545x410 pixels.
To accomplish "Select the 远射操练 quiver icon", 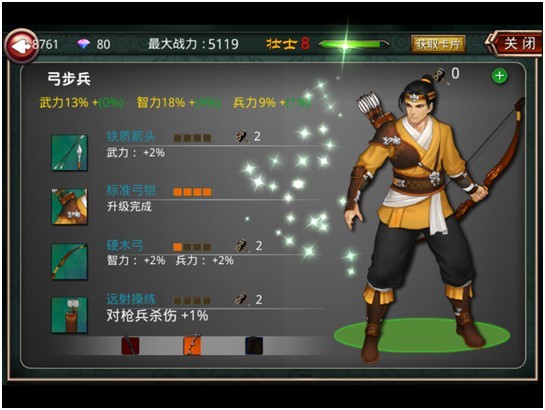I will (x=70, y=315).
